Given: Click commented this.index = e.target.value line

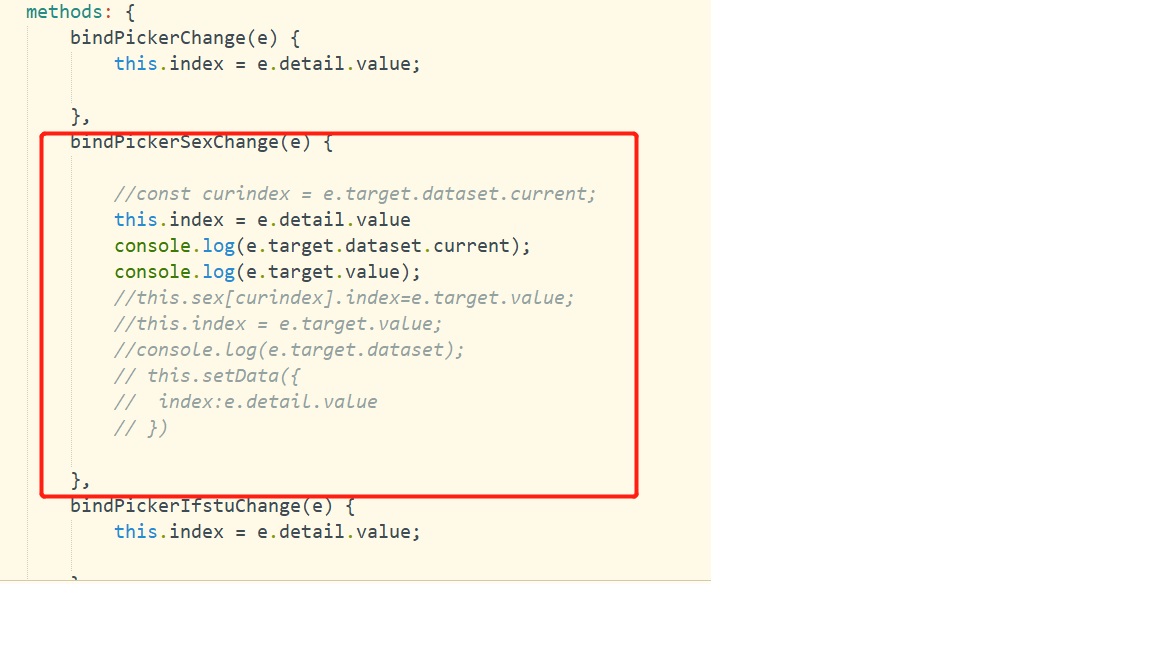Looking at the screenshot, I should click(x=278, y=324).
